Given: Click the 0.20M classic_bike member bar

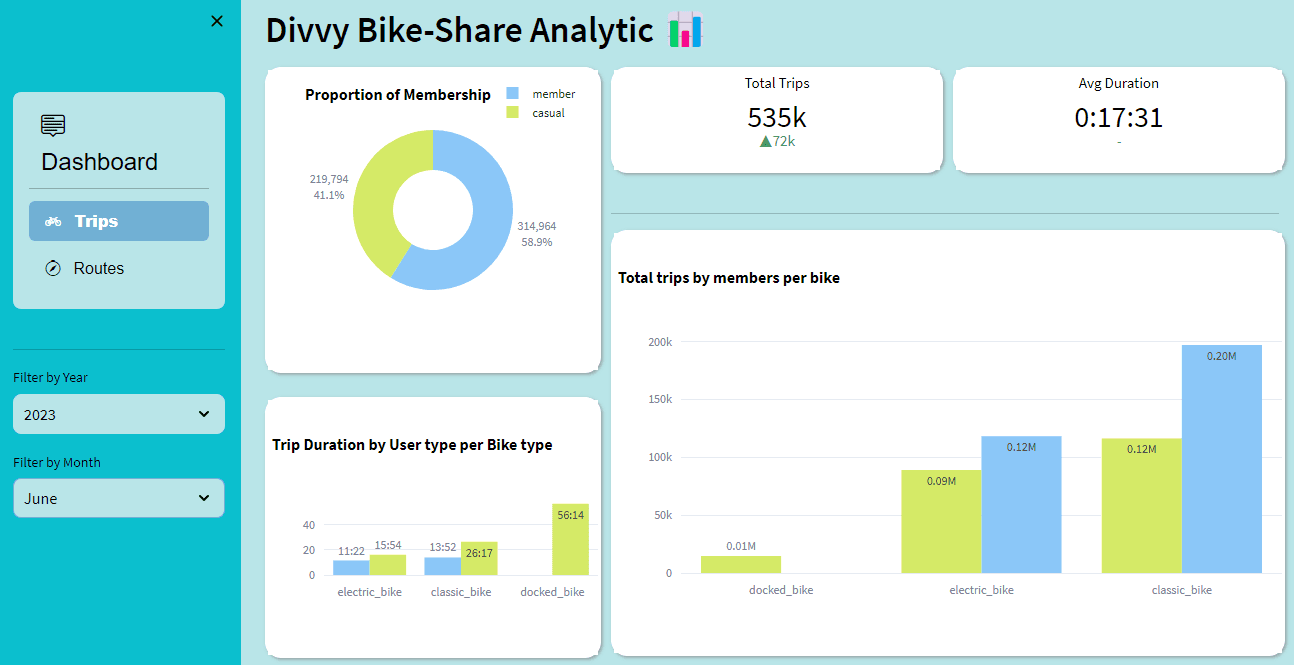Looking at the screenshot, I should [1222, 460].
